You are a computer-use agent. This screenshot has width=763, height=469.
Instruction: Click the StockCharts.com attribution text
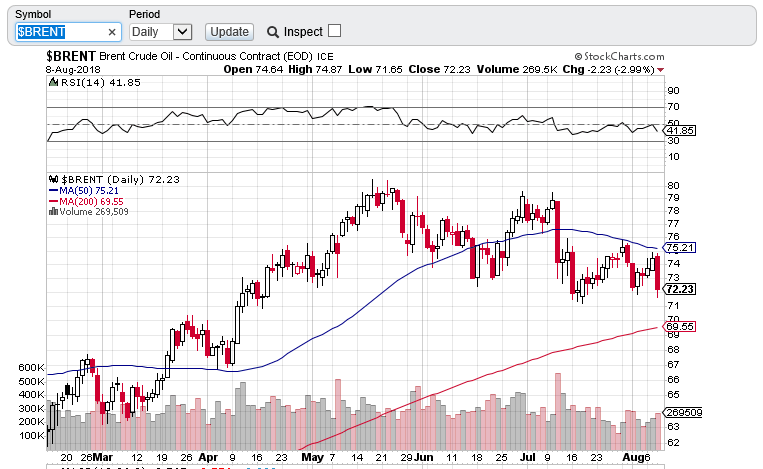pos(619,56)
